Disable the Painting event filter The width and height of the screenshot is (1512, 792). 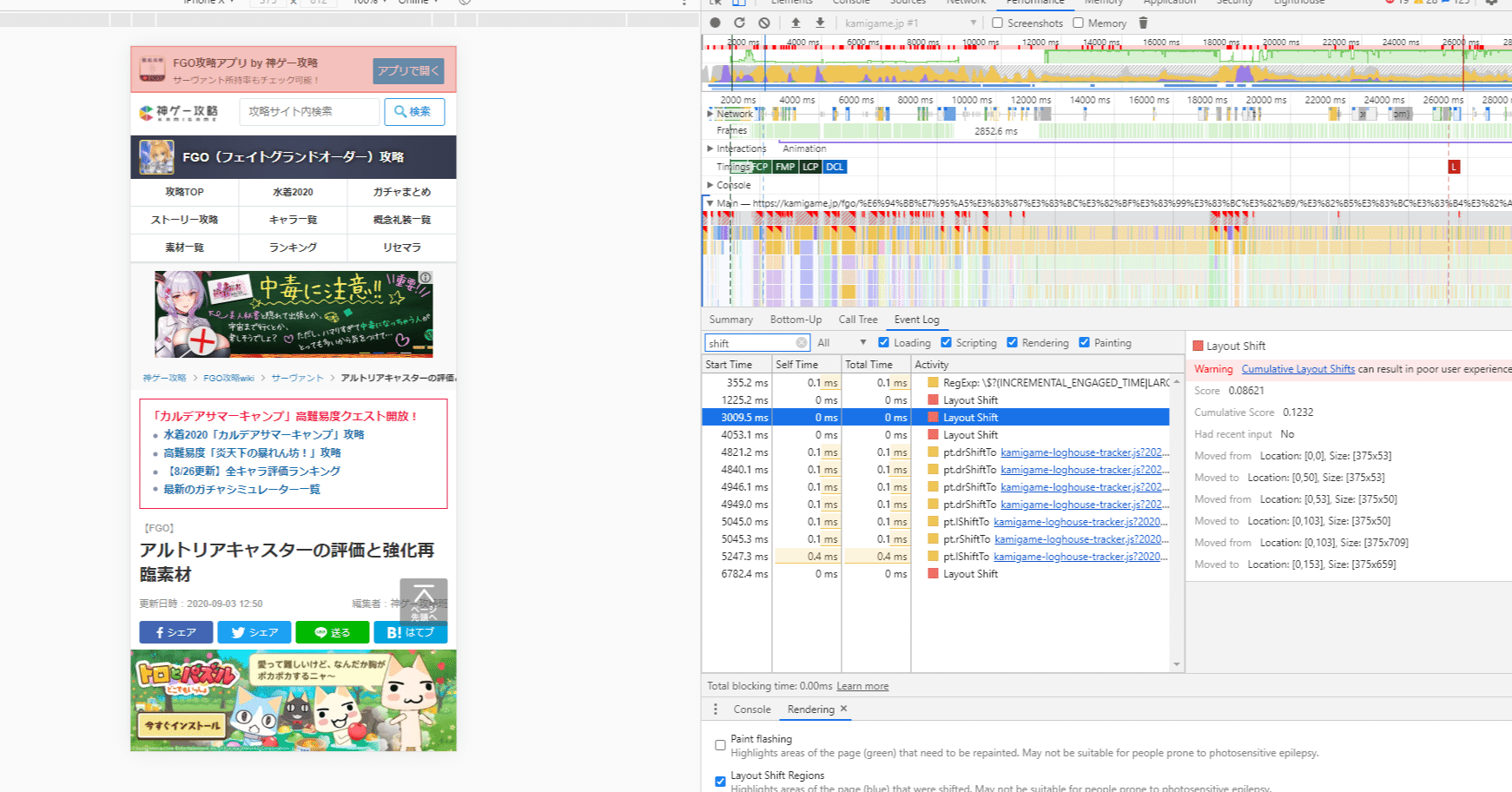point(1084,342)
